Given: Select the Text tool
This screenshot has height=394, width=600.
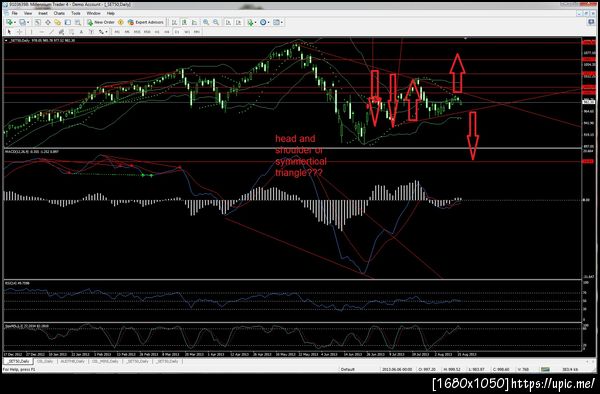Looking at the screenshot, I should [81, 32].
